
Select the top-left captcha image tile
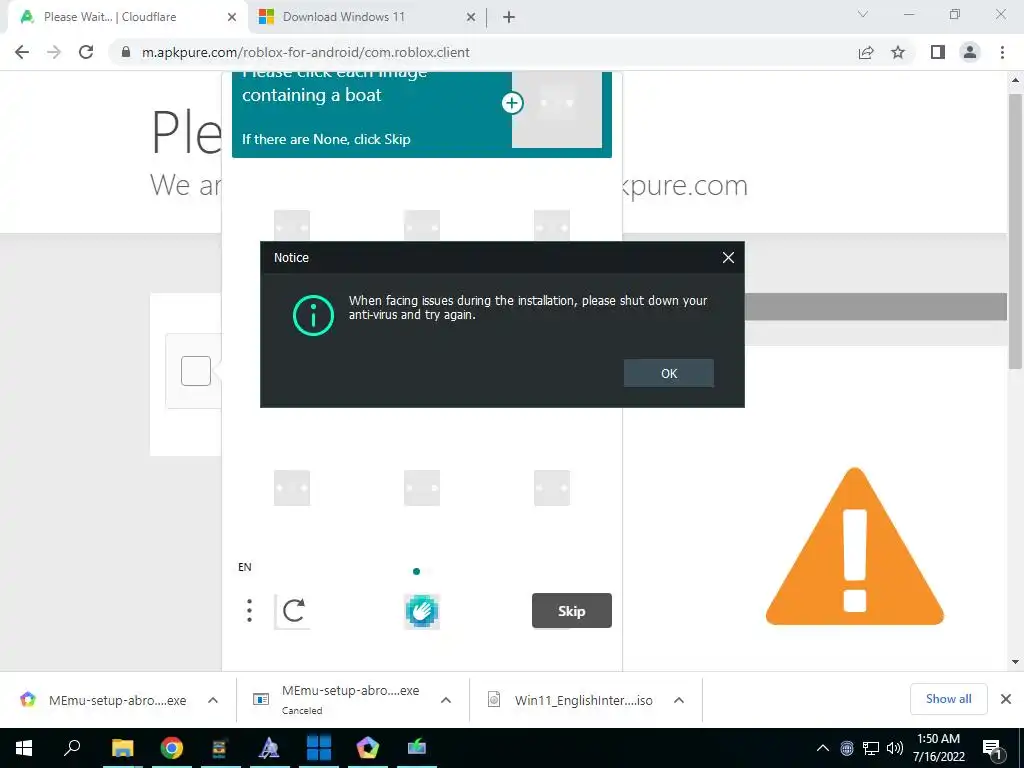click(x=292, y=226)
